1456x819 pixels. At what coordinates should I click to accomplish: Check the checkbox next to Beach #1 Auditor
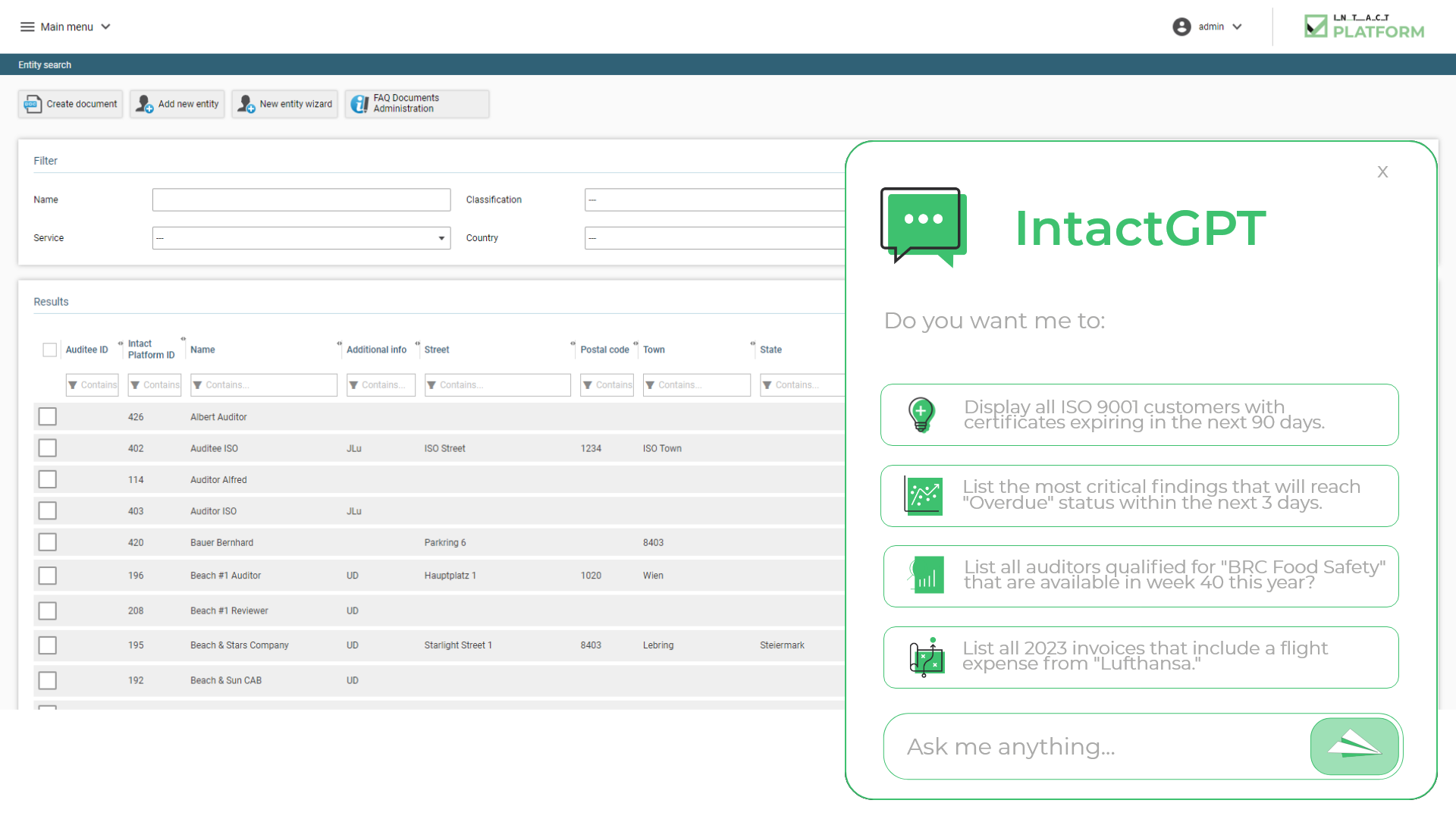coord(48,575)
